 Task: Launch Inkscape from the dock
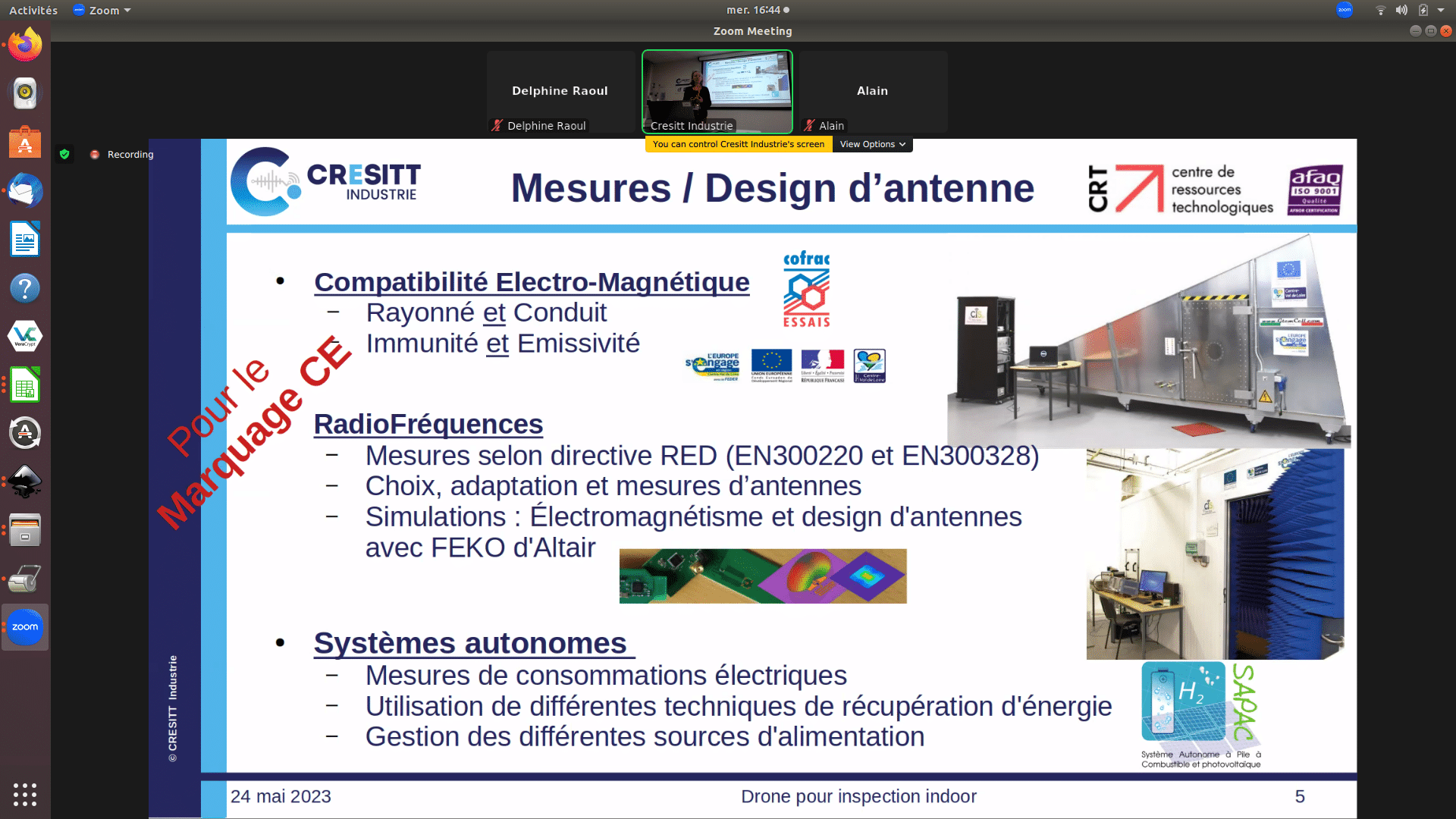[25, 482]
